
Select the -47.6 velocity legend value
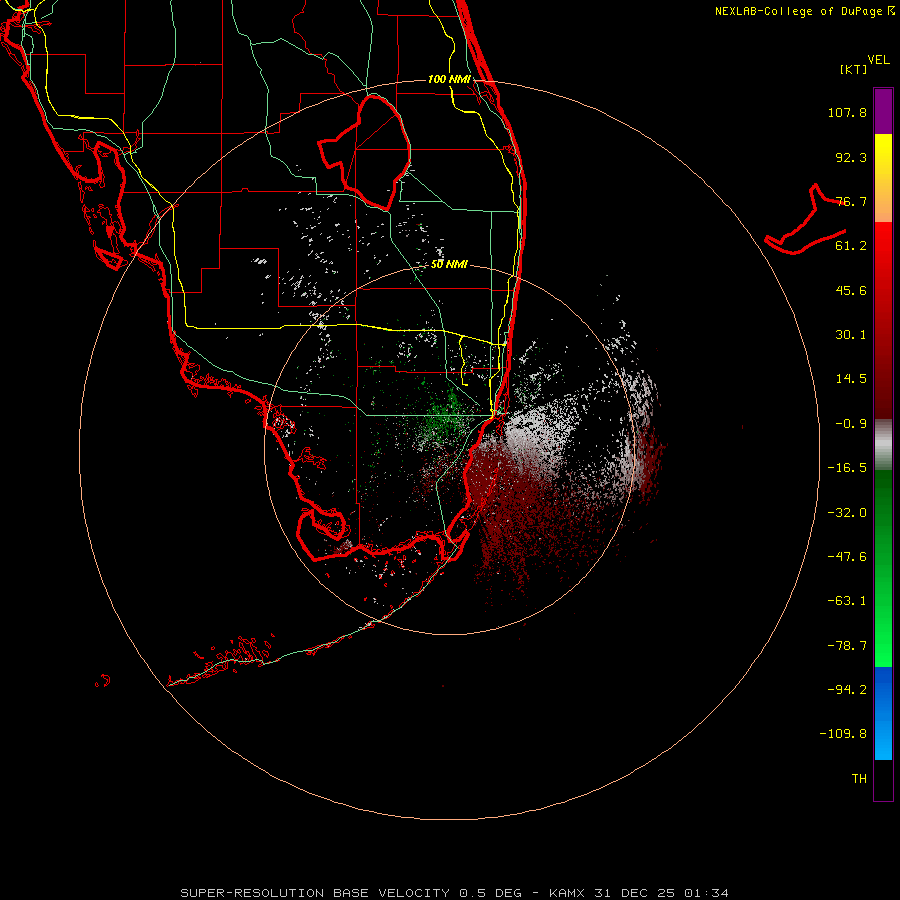pos(847,557)
